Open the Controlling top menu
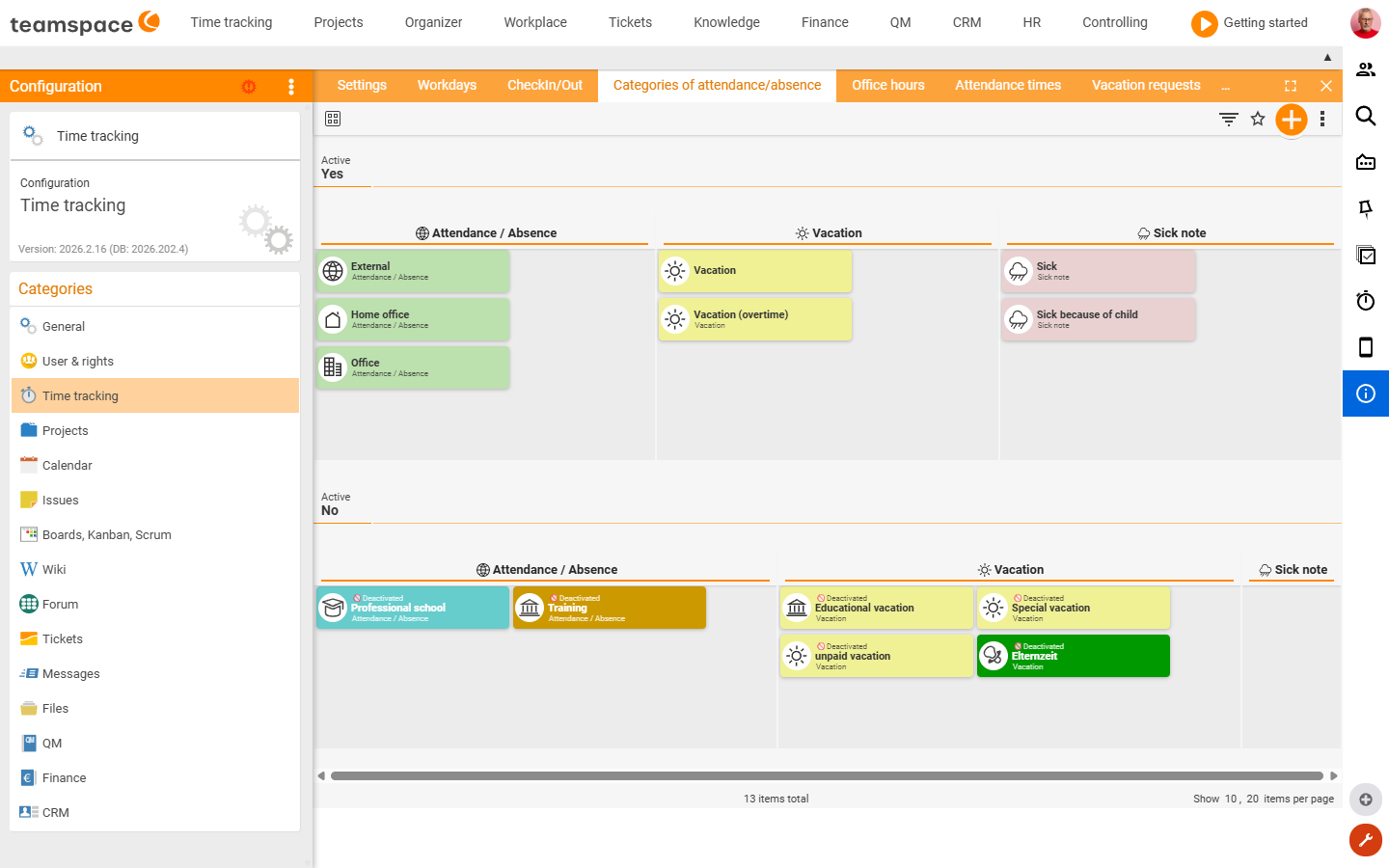1389x868 pixels. tap(1115, 22)
